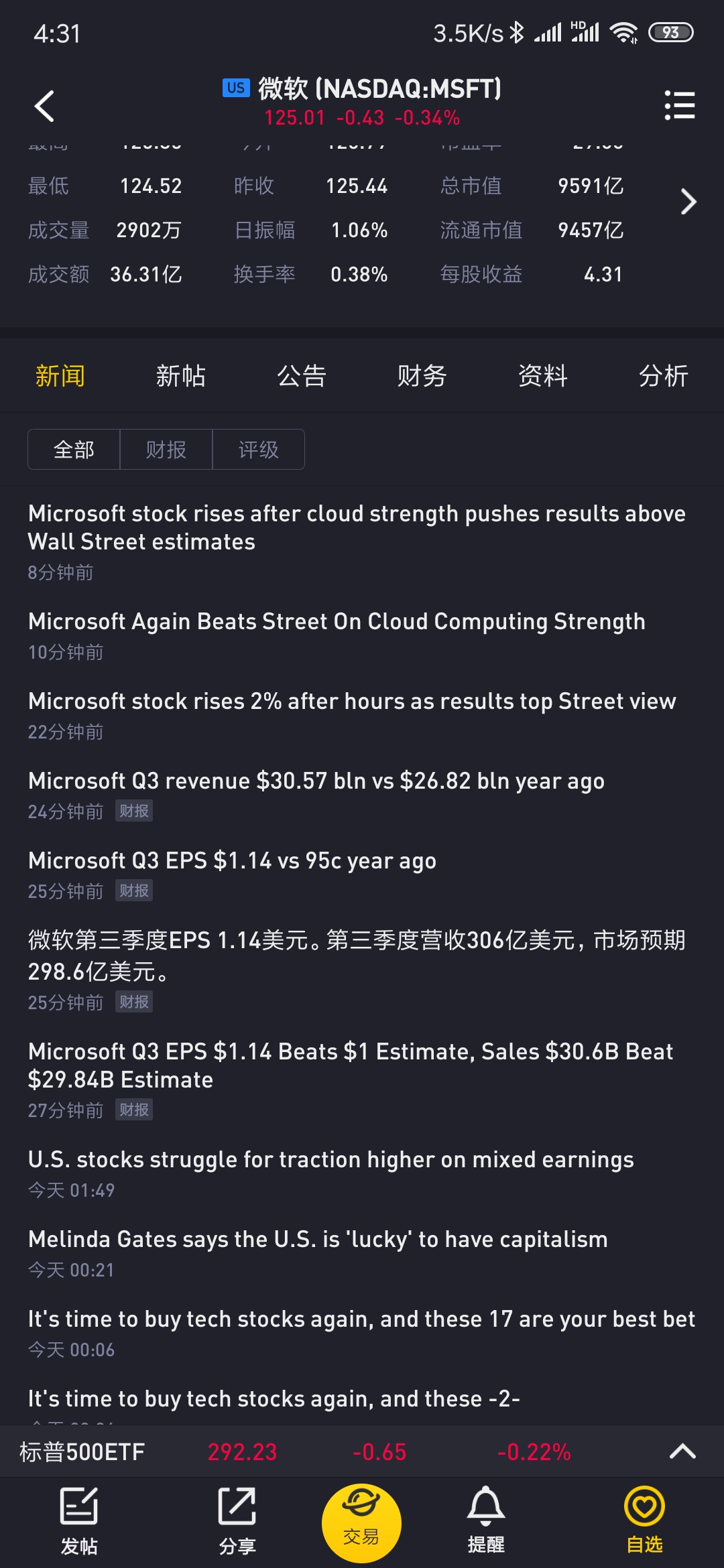724x1568 pixels.
Task: Open the 分析 tab
Action: click(x=663, y=376)
